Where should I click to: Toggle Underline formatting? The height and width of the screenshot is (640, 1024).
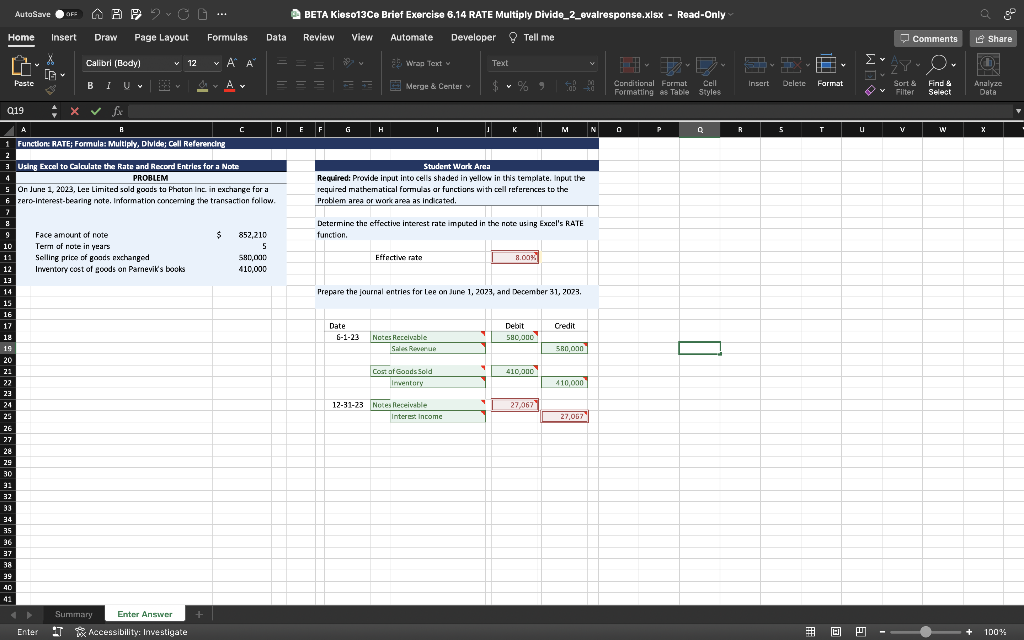pos(126,86)
